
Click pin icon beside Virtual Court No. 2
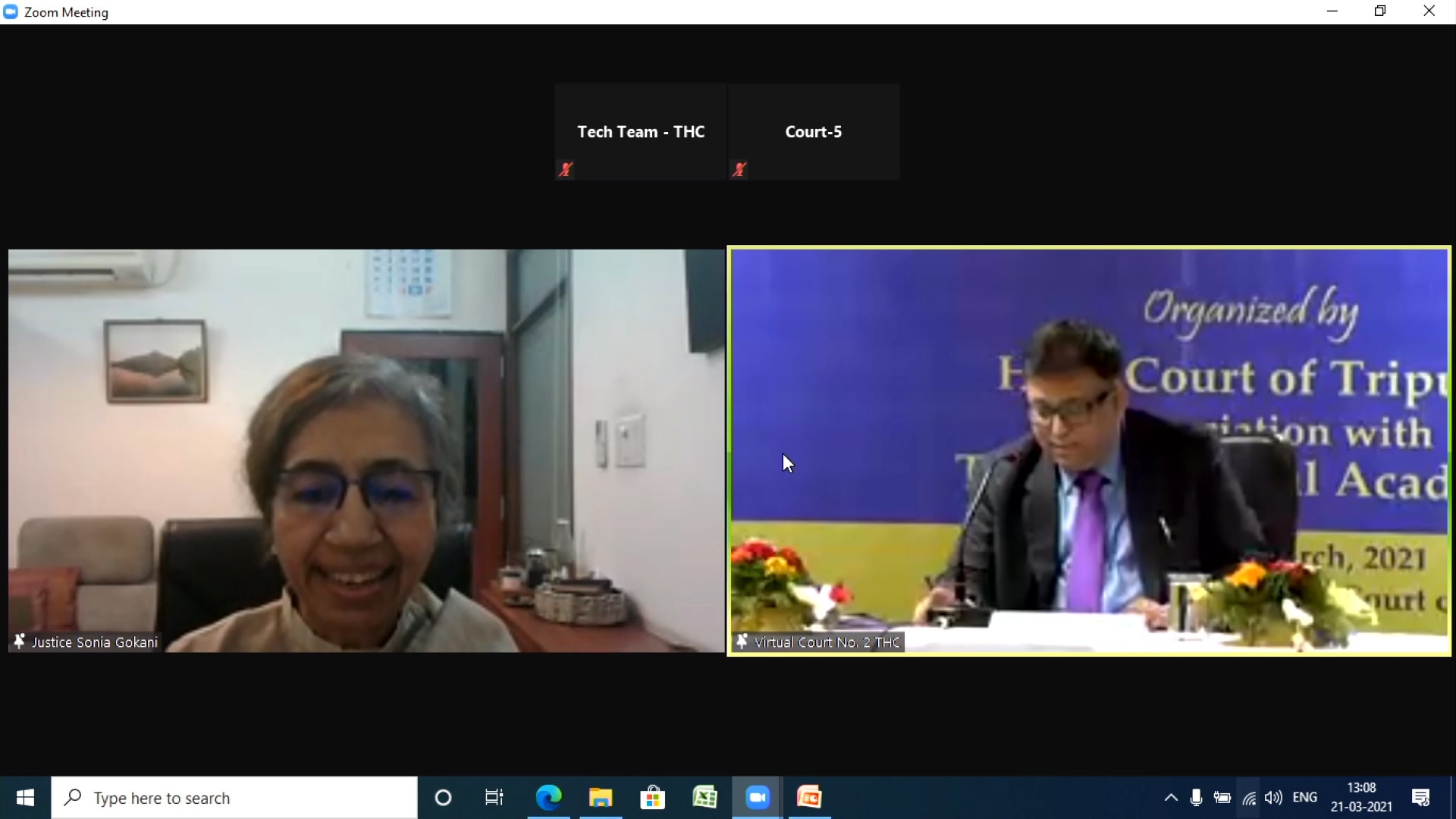click(742, 642)
